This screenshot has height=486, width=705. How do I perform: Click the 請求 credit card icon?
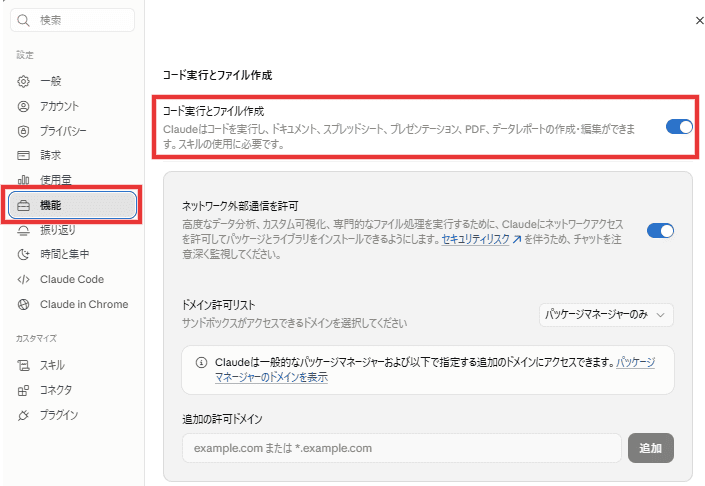click(23, 156)
